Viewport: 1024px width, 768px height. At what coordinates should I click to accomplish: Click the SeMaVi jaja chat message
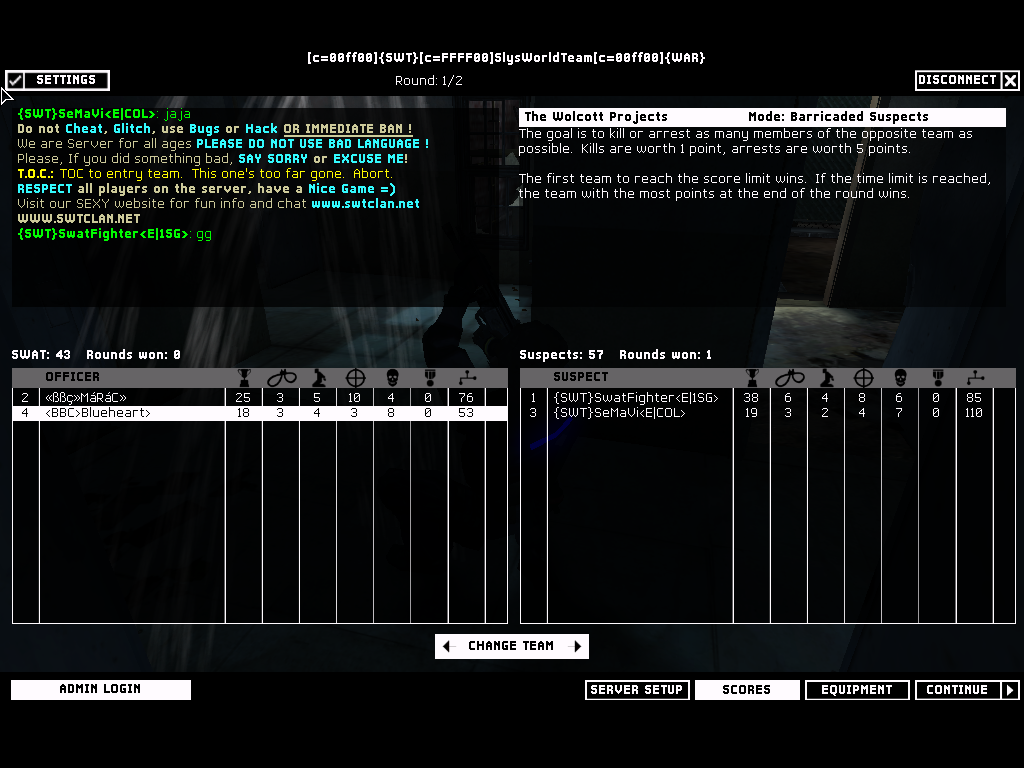pos(104,114)
